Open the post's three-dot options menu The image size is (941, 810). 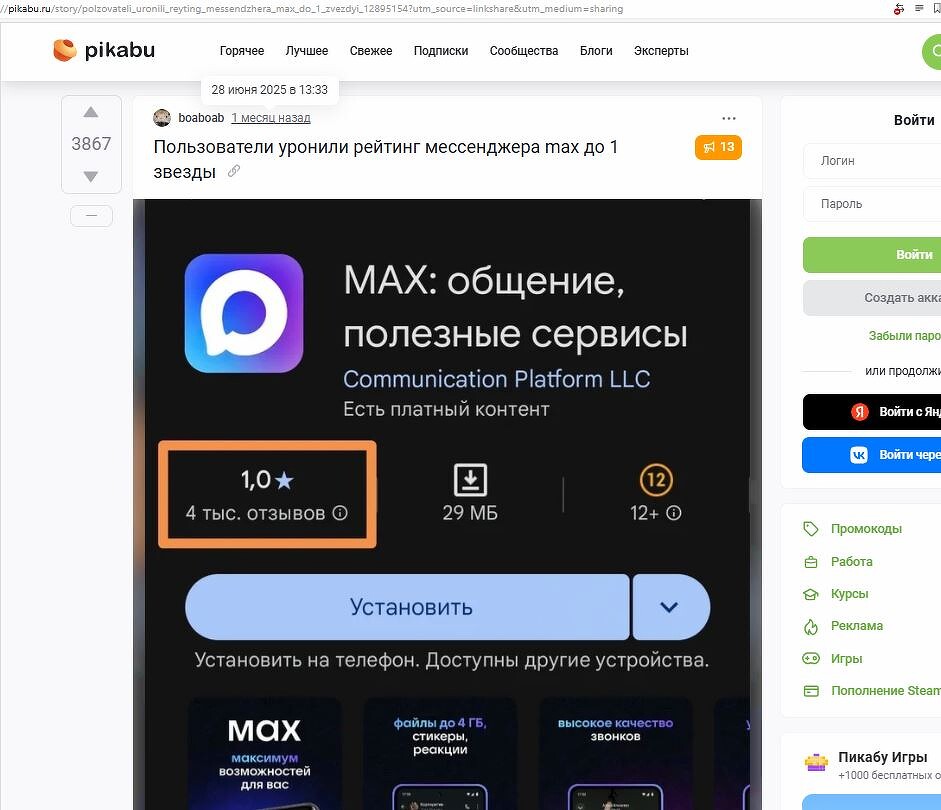pos(729,118)
